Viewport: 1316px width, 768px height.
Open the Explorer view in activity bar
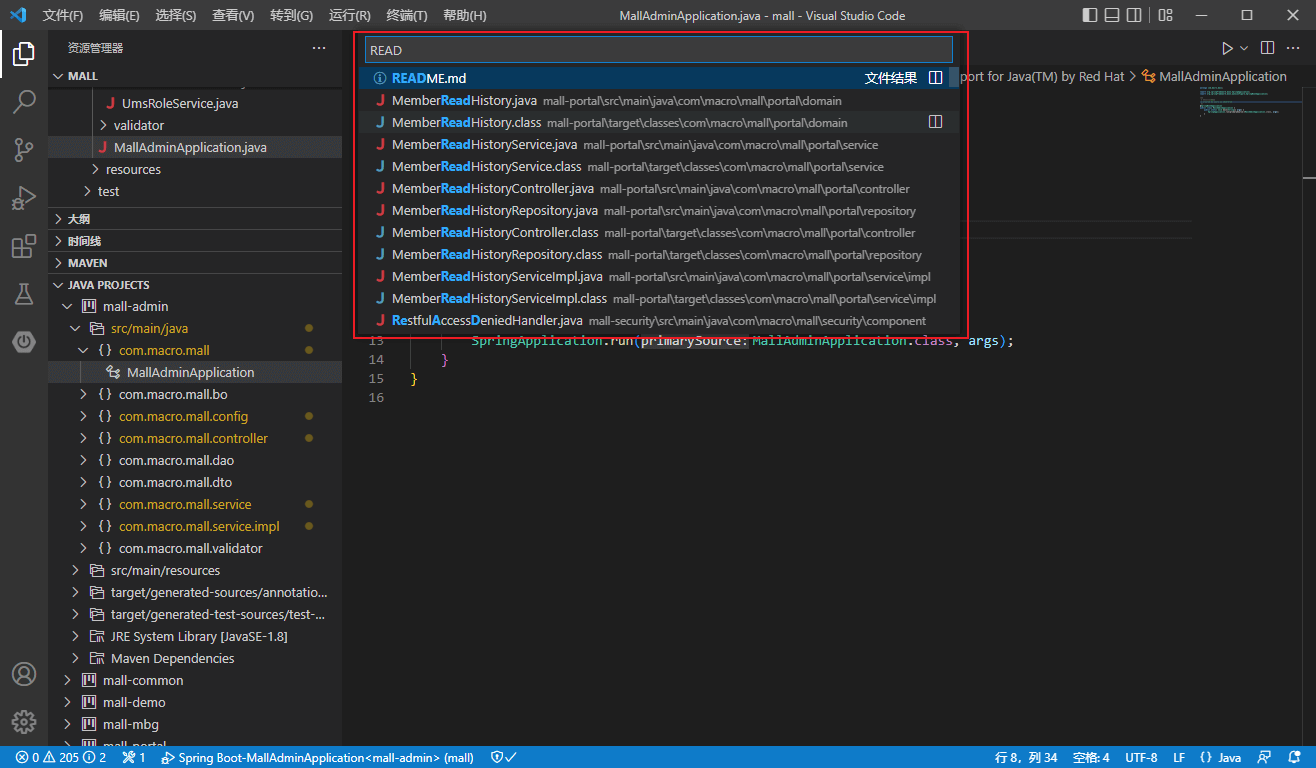coord(24,54)
